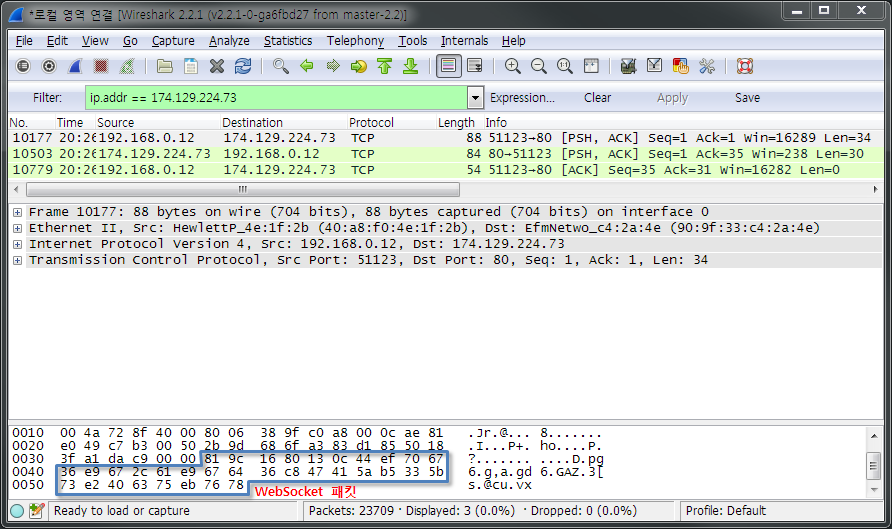The image size is (892, 529).
Task: Reset zoom to 100% icon
Action: coord(565,67)
